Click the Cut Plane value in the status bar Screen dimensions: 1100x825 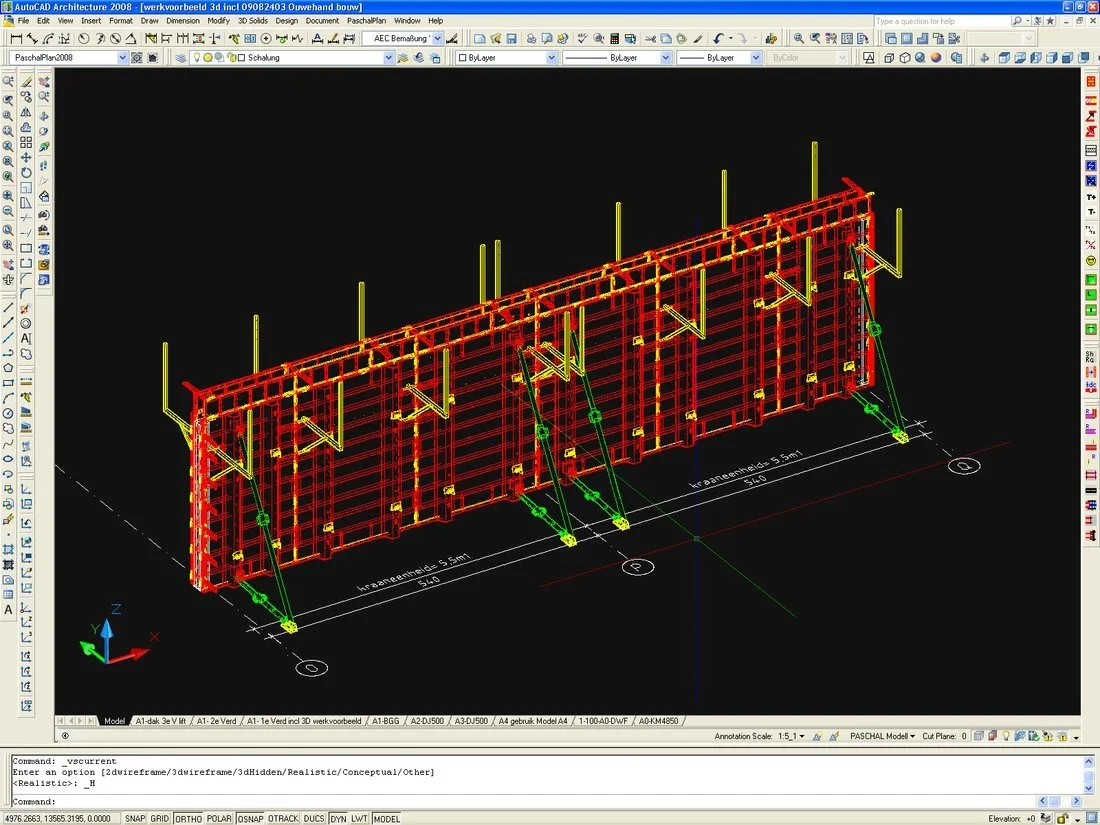964,737
